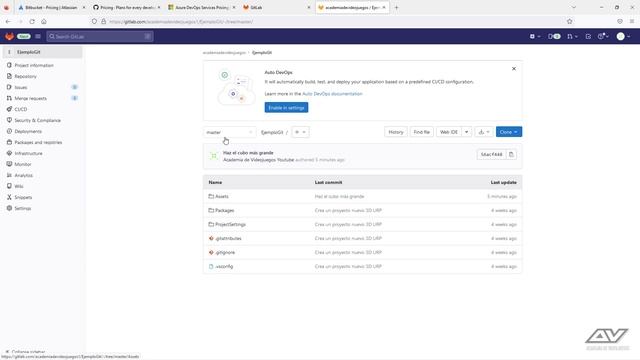Click the commit author avatar
The image size is (640, 360).
213,156
